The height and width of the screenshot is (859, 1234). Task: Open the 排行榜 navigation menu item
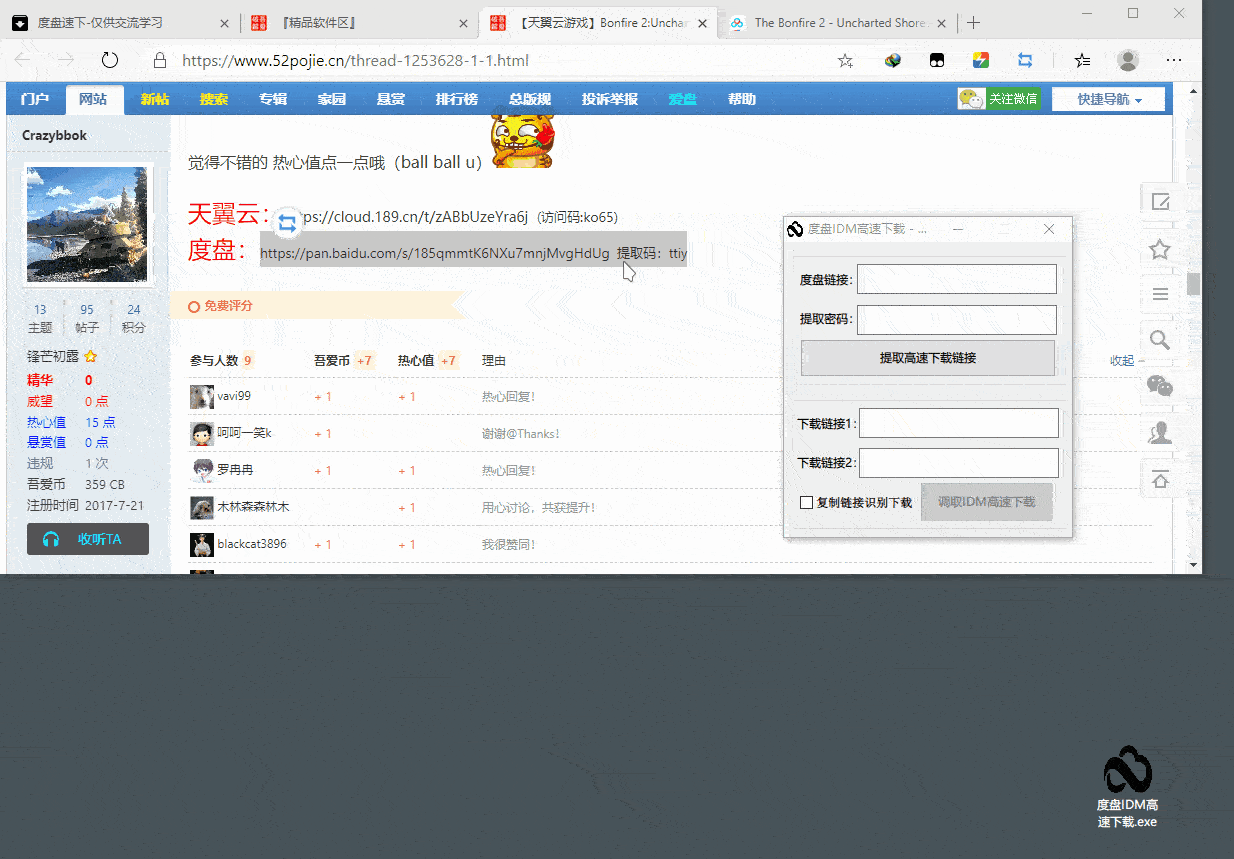[x=456, y=99]
